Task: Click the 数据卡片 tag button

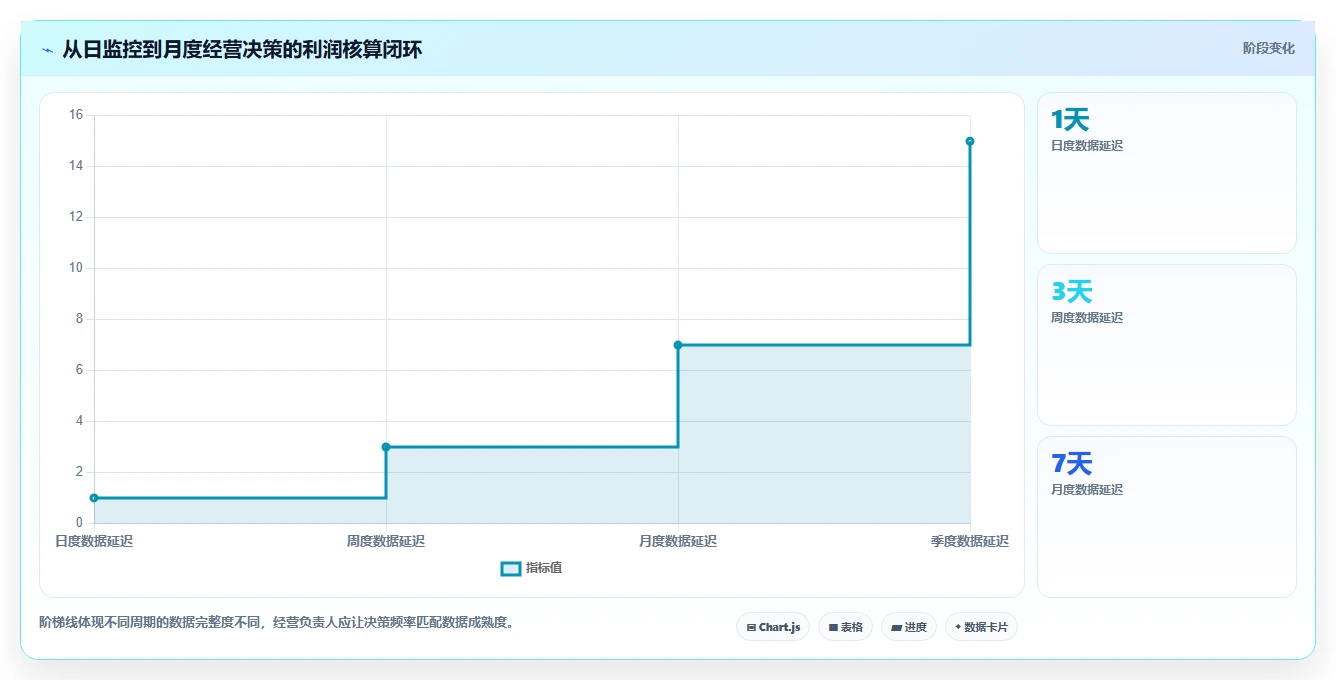Action: coord(981,627)
